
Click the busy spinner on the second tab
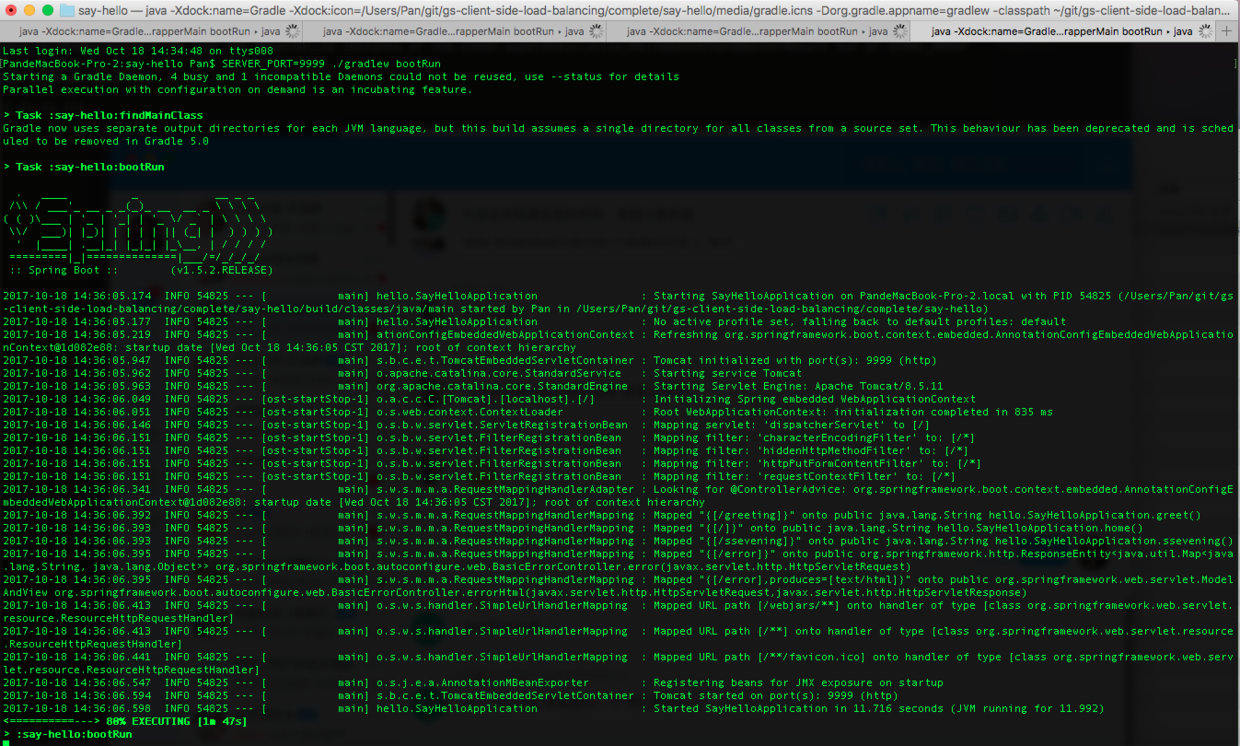click(x=596, y=31)
